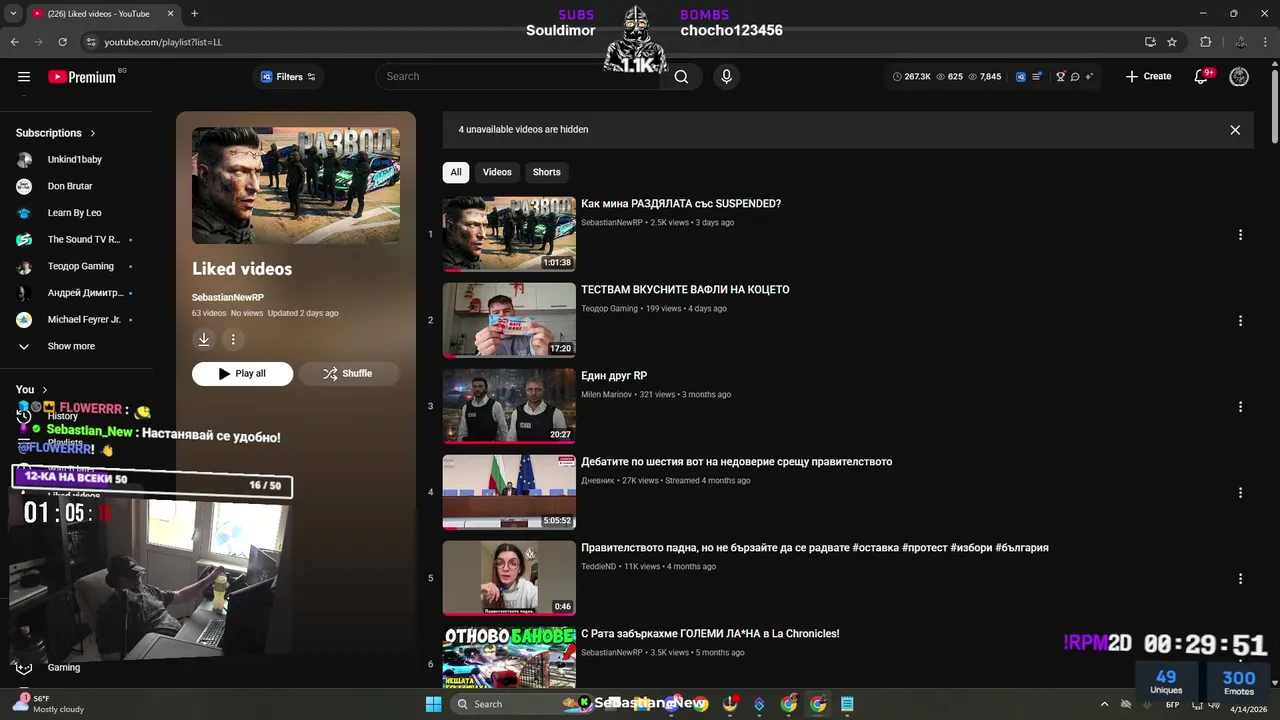Open Chrome extensions puzzle icon
1280x720 pixels.
[x=1205, y=42]
